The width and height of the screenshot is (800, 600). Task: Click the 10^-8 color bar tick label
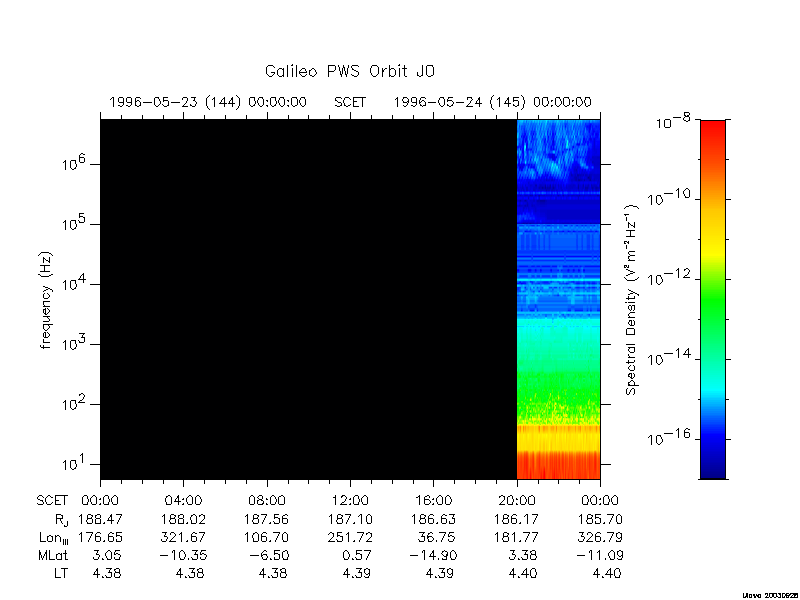click(673, 122)
